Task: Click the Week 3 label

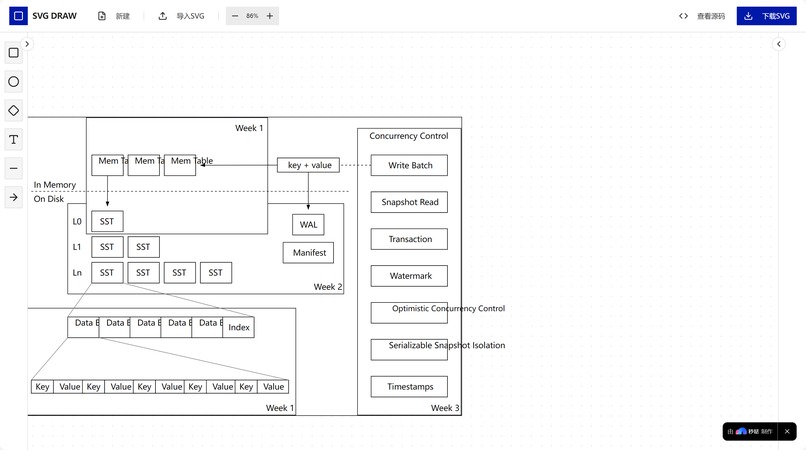Action: 445,408
